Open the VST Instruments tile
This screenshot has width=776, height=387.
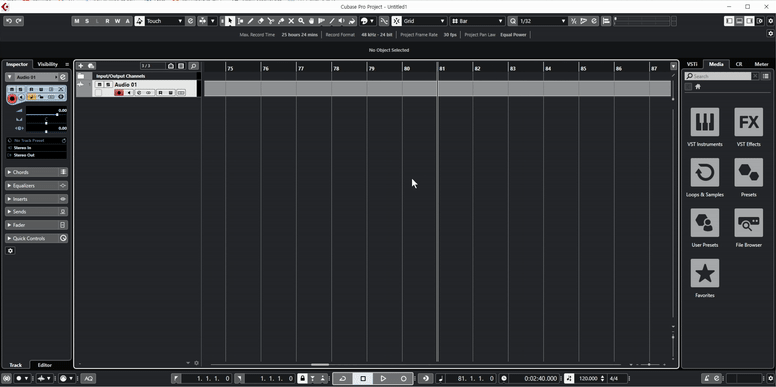[705, 122]
